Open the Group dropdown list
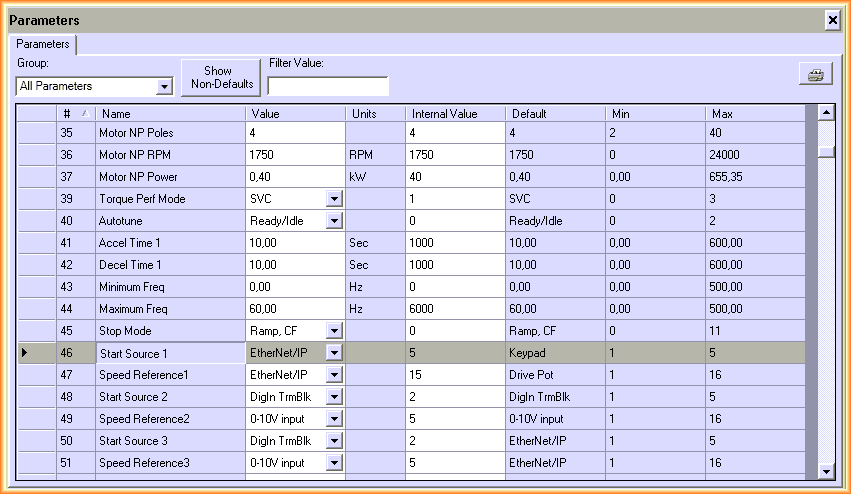Screen dimensions: 851x494 pyautogui.click(x=165, y=87)
